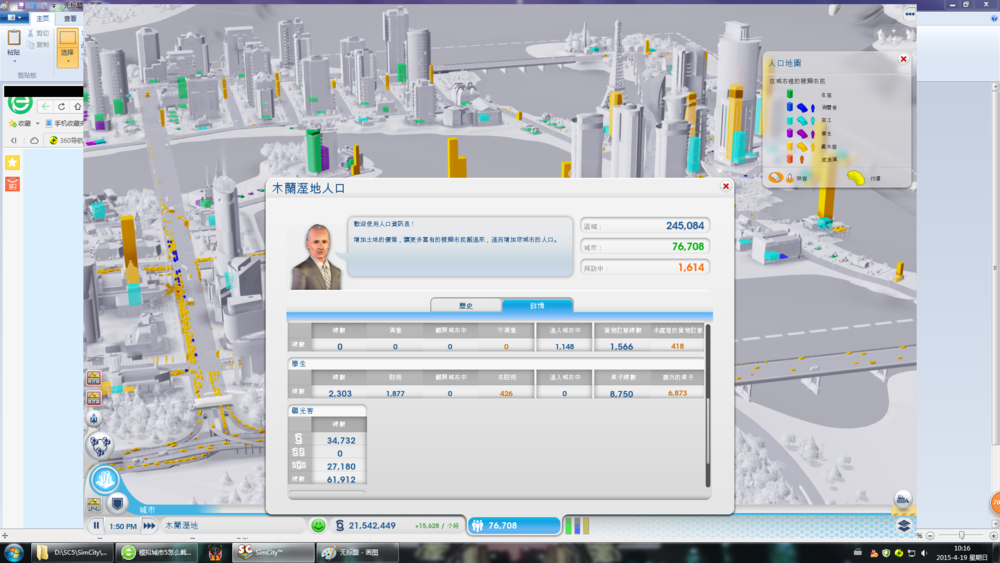Click the green at-home legend swatch

point(790,94)
